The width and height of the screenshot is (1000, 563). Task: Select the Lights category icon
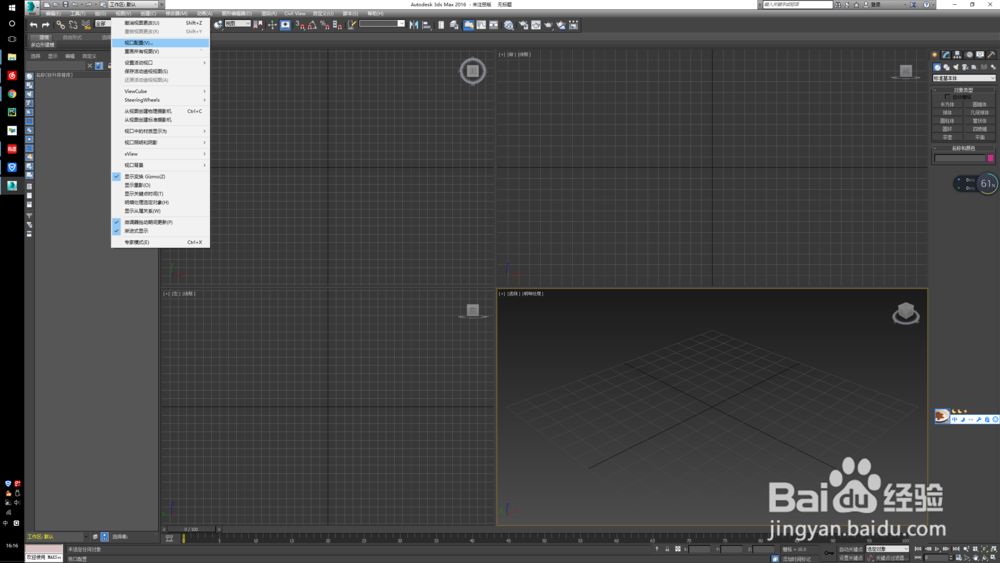pos(956,67)
